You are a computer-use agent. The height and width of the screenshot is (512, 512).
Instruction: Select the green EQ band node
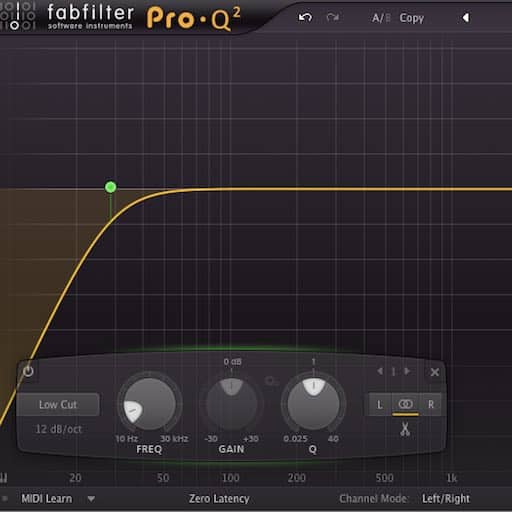(111, 187)
